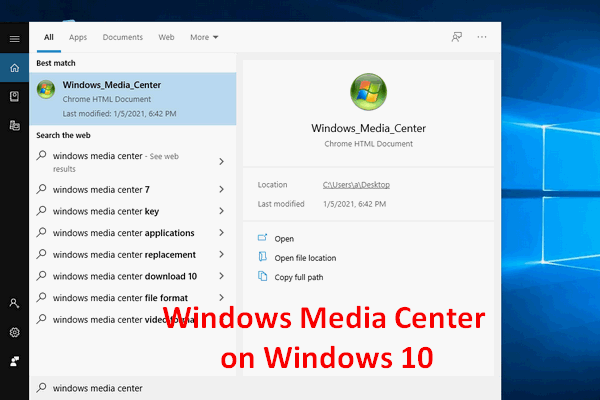Click the Windows_Media_Center title in preview pane
The width and height of the screenshot is (600, 400).
coord(368,128)
